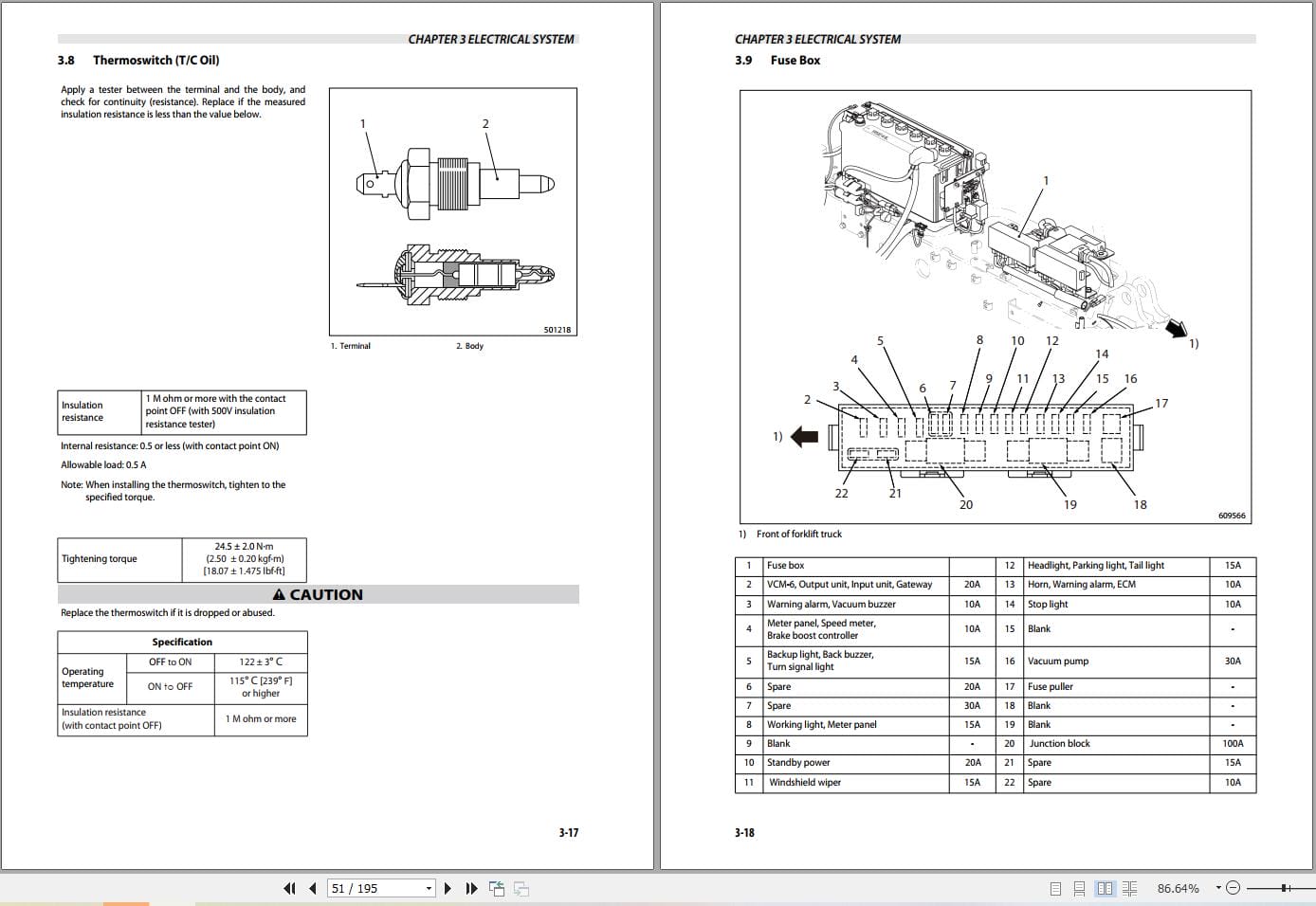Click page number '3-17'
Screen dimensions: 1316x906
pos(568,833)
